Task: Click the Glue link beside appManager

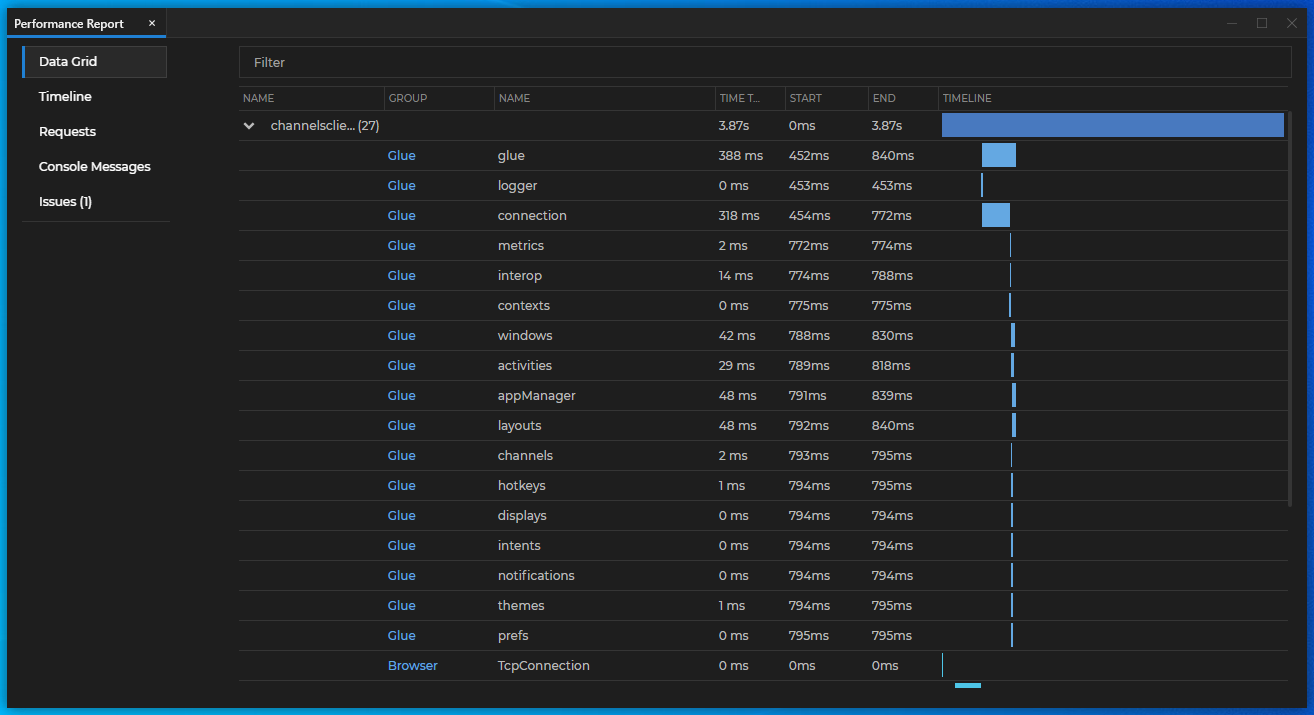Action: coord(401,395)
